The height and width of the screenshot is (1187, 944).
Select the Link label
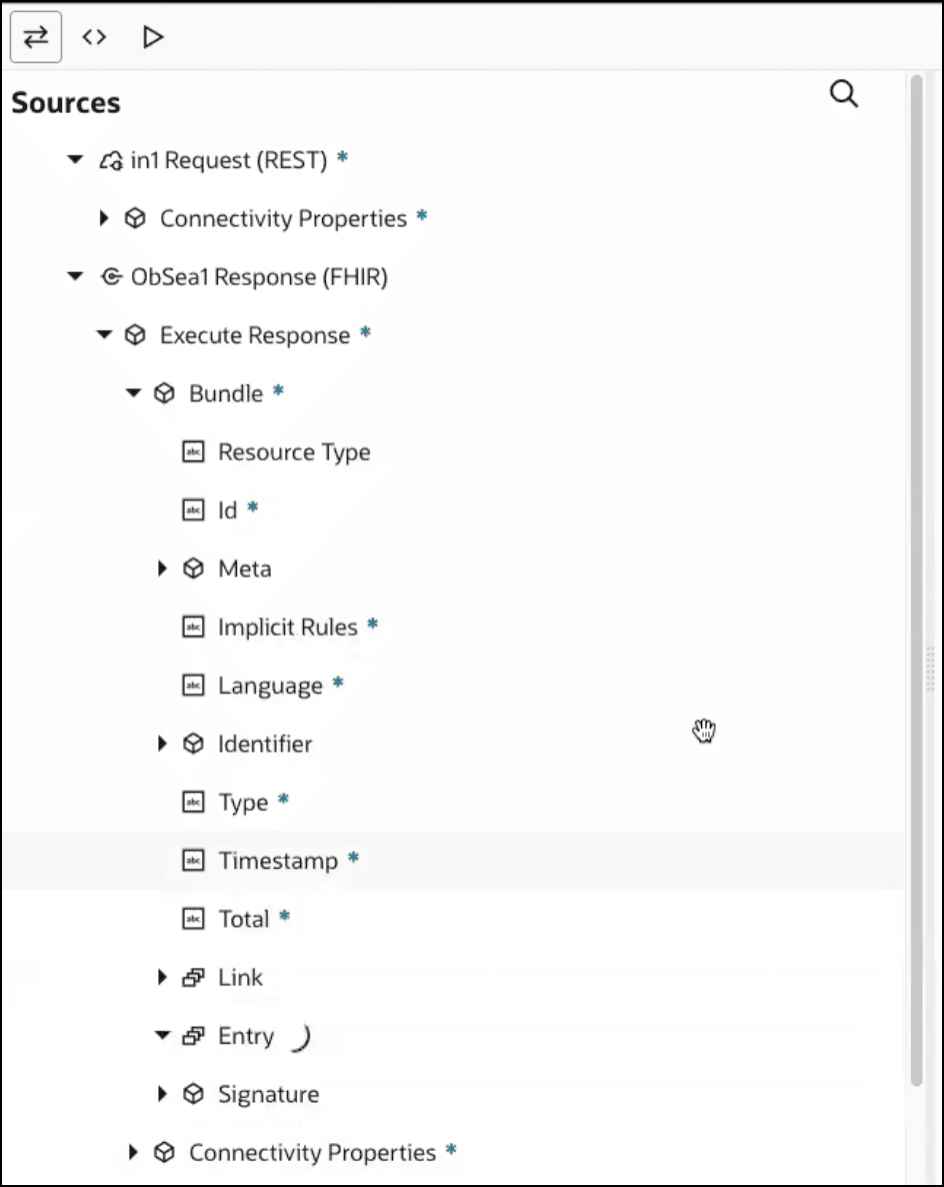point(240,977)
